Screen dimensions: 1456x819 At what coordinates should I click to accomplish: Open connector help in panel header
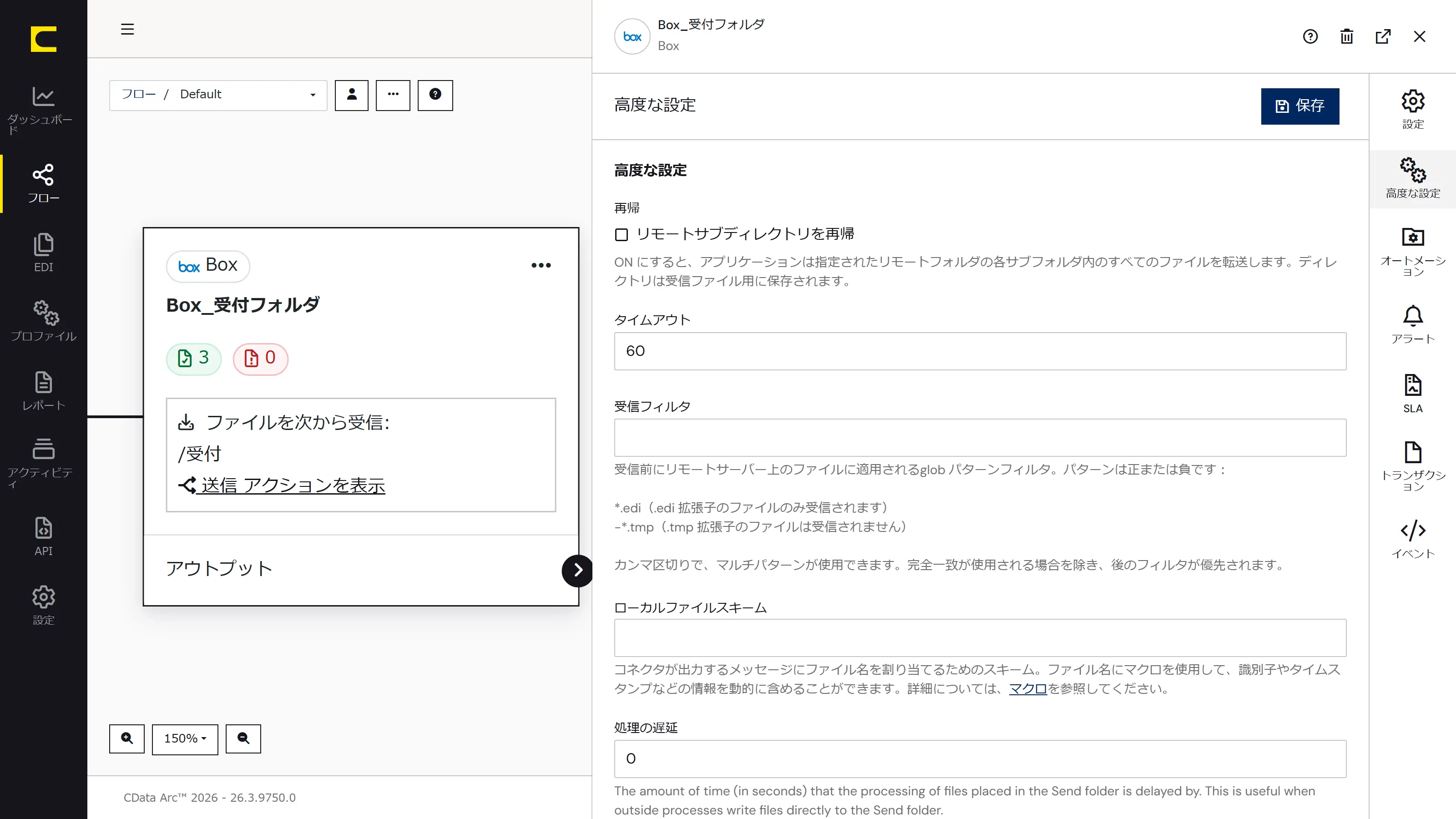tap(1310, 37)
